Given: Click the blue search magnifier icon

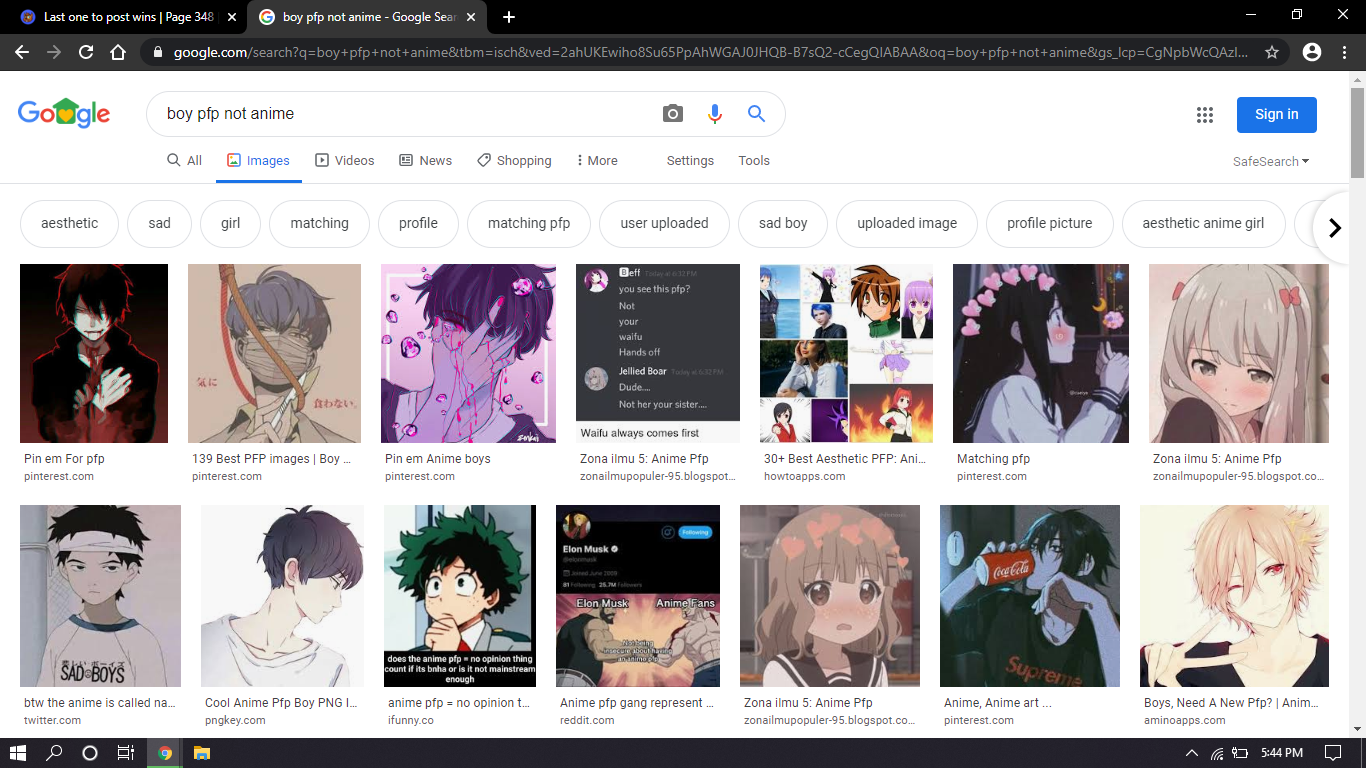Looking at the screenshot, I should [756, 114].
